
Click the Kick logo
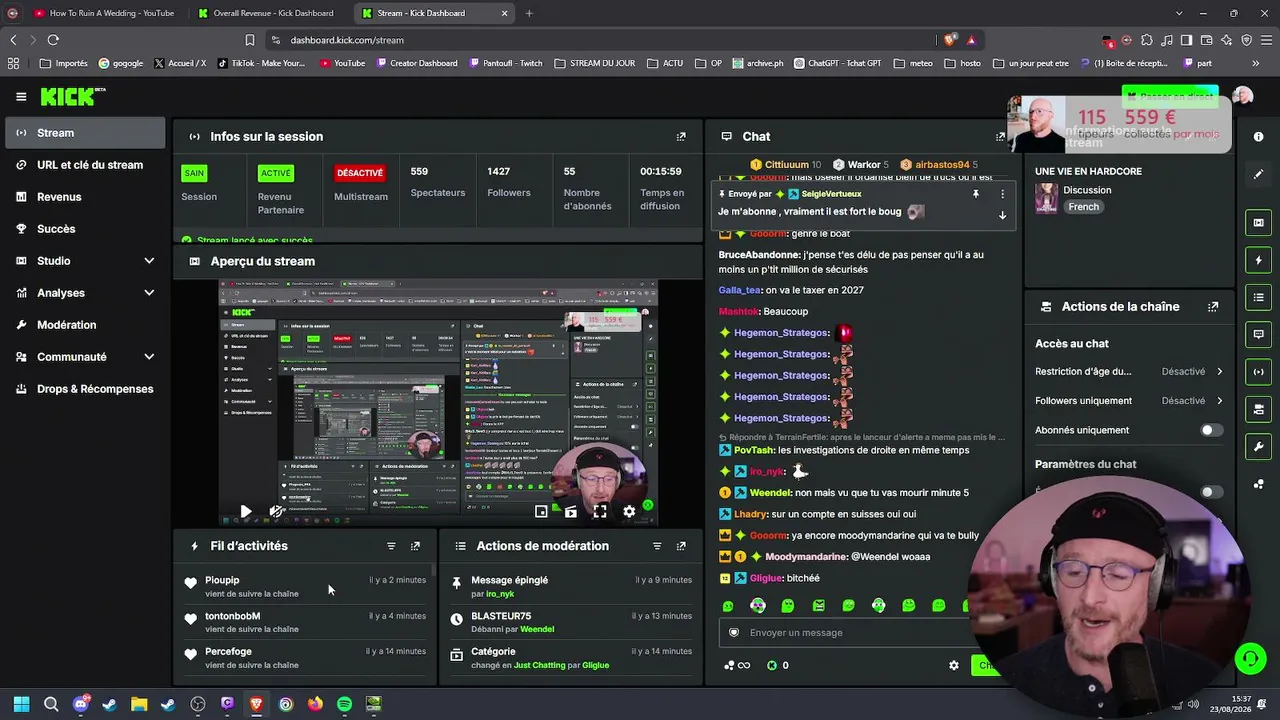(72, 97)
